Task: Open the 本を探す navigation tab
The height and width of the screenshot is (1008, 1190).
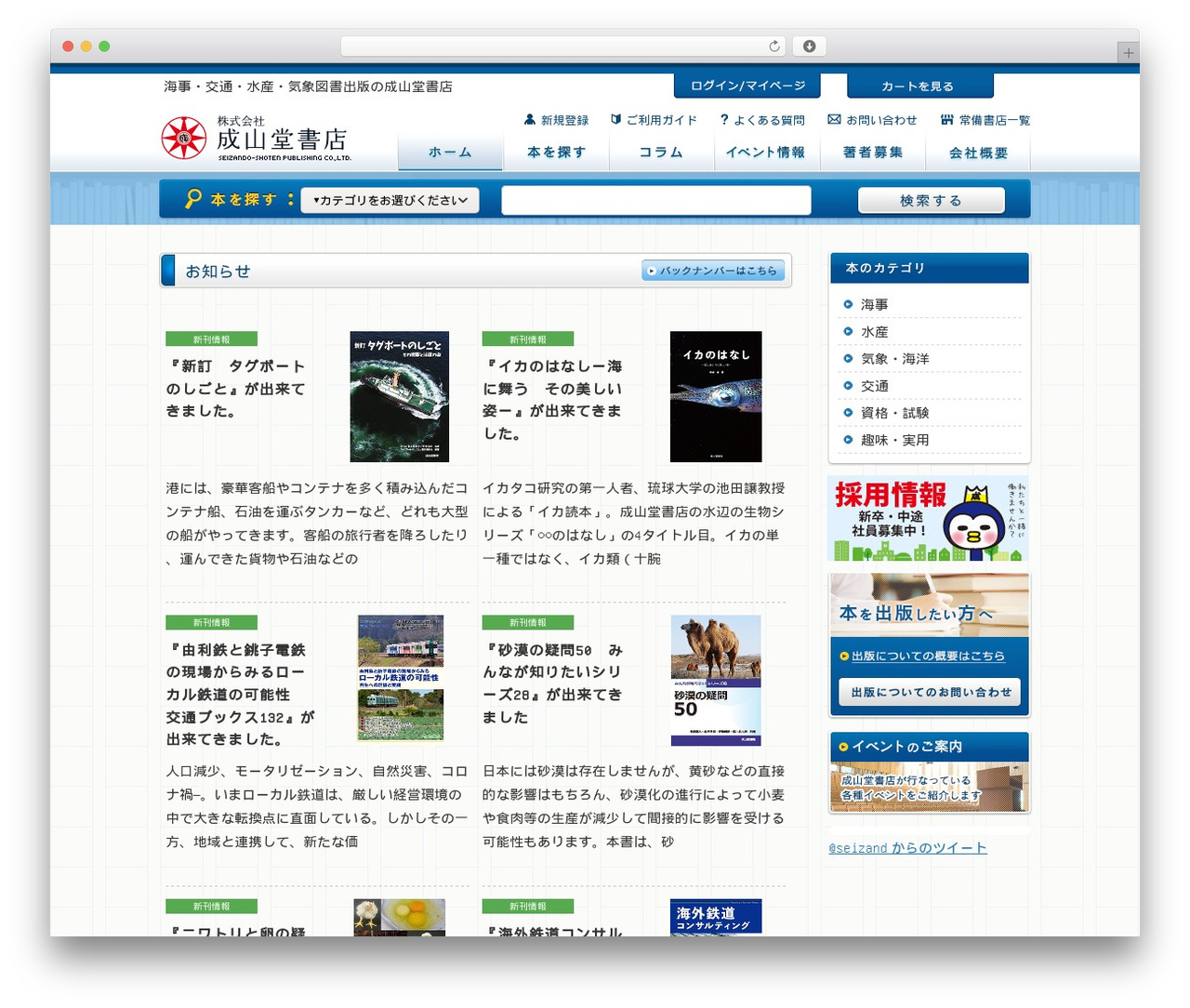Action: [556, 153]
